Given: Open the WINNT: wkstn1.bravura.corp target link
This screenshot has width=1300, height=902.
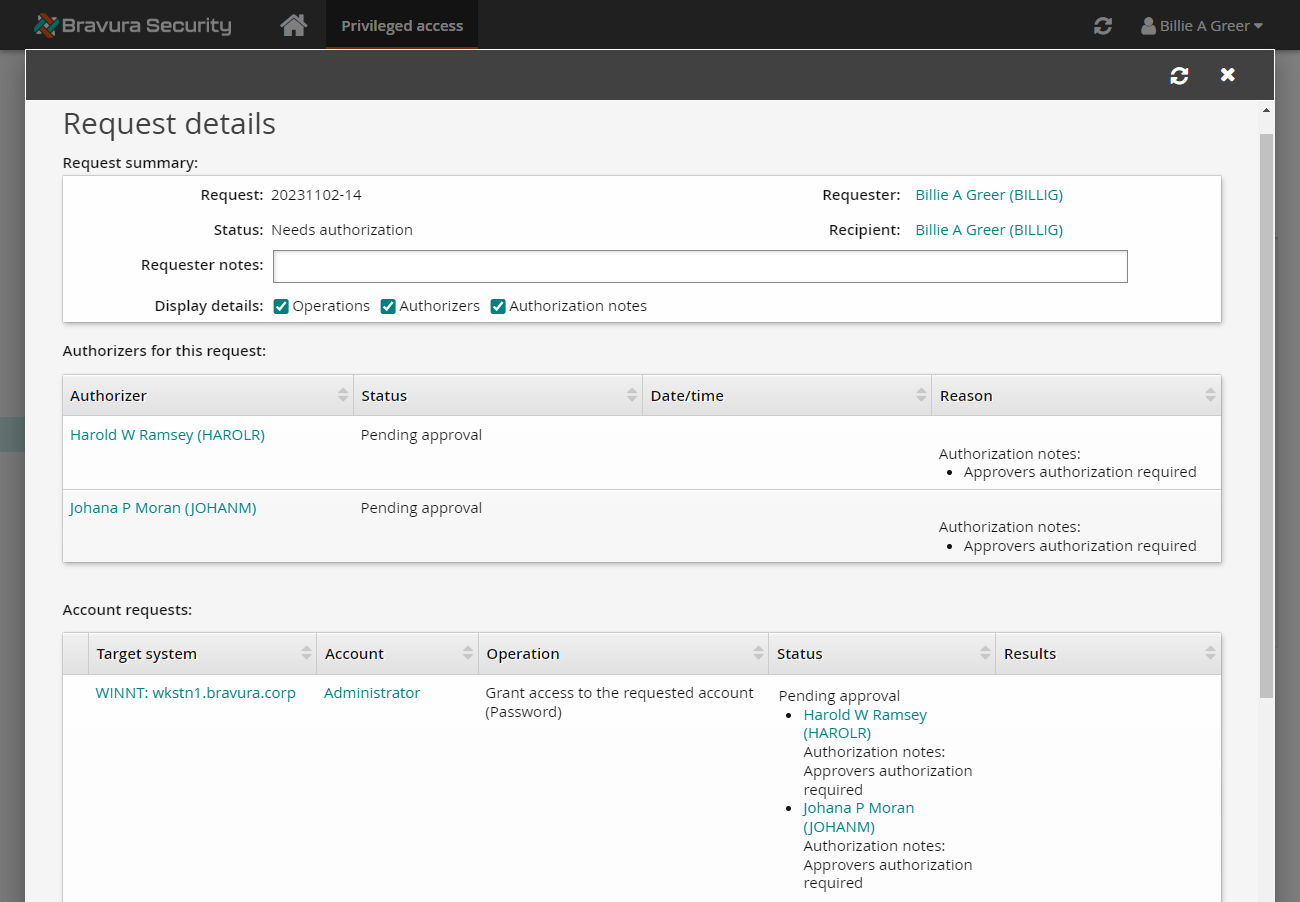Looking at the screenshot, I should click(x=195, y=693).
